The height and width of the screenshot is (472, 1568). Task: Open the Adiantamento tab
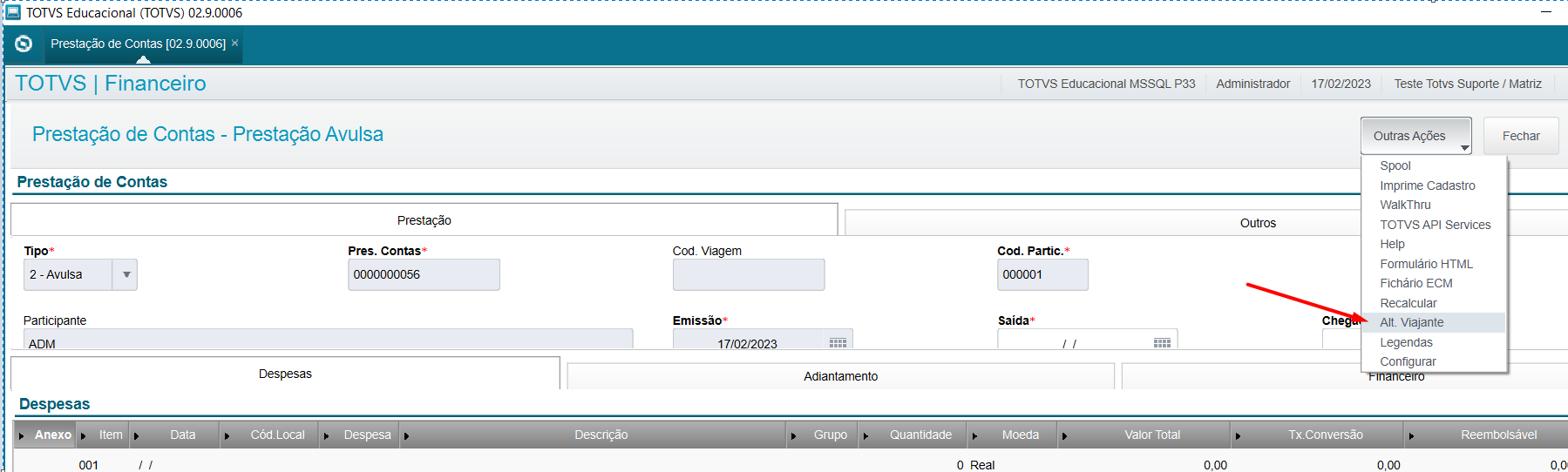[840, 376]
